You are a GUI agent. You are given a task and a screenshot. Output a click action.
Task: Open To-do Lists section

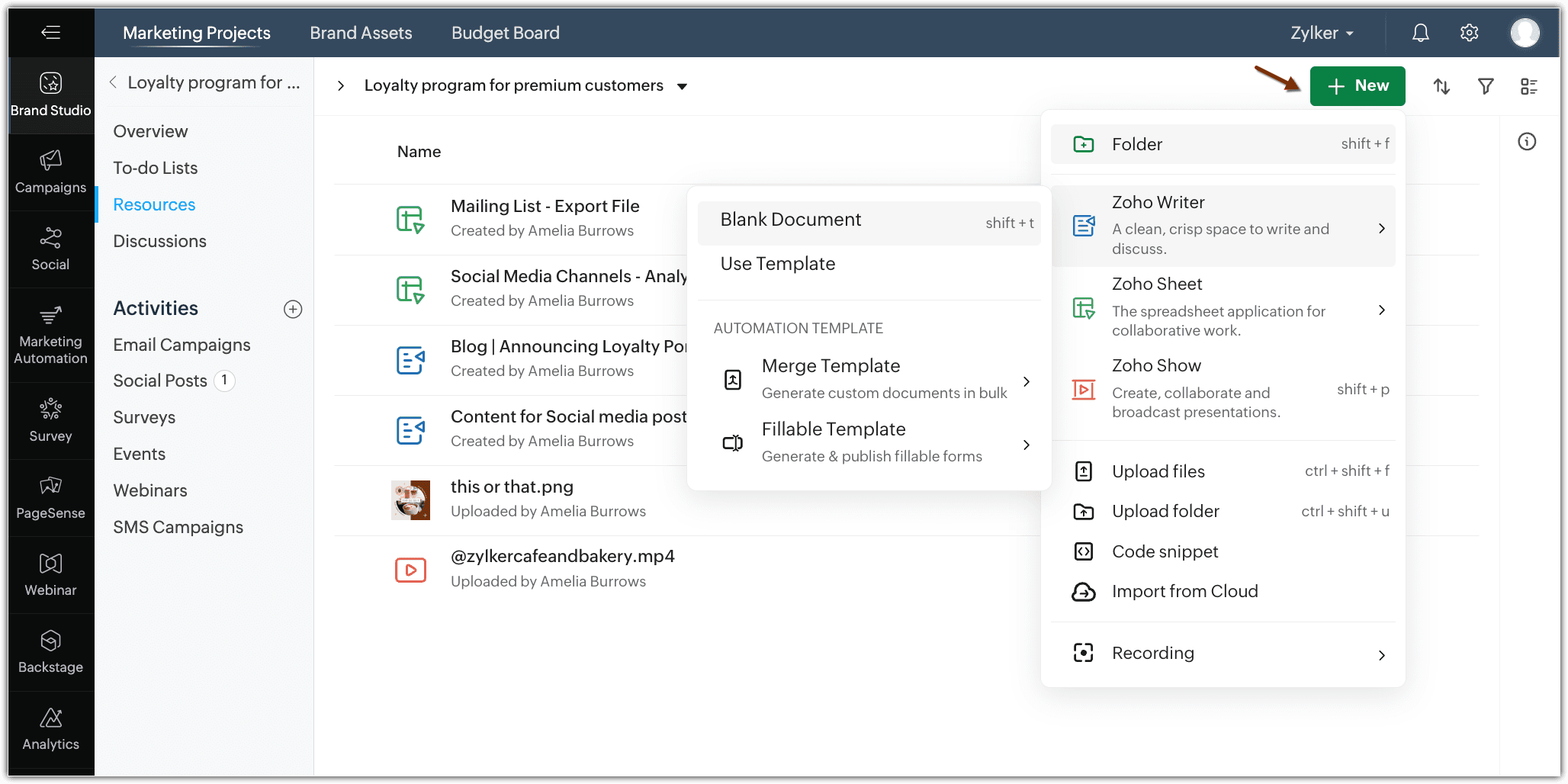[156, 168]
